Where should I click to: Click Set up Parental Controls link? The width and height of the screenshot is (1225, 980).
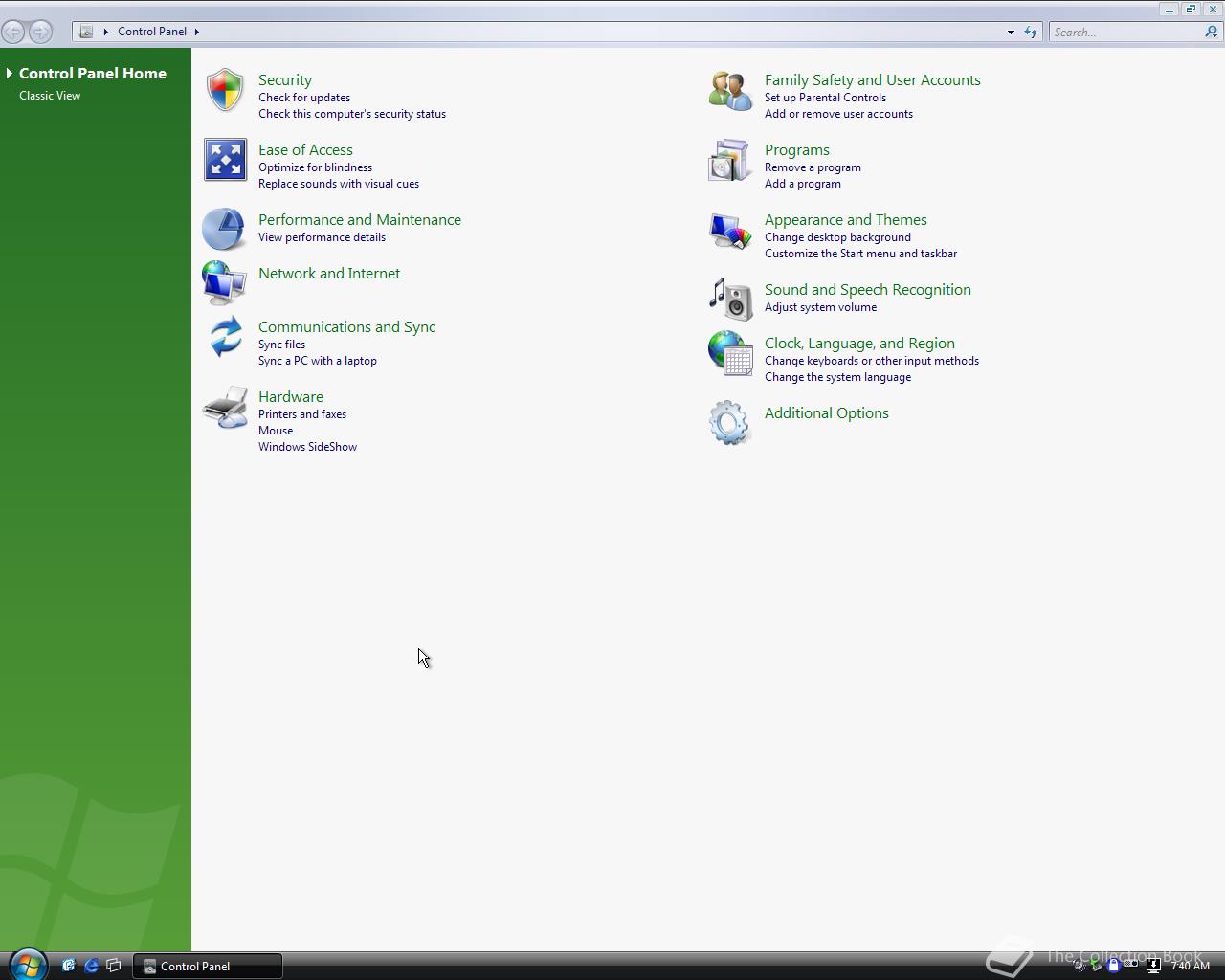coord(825,98)
